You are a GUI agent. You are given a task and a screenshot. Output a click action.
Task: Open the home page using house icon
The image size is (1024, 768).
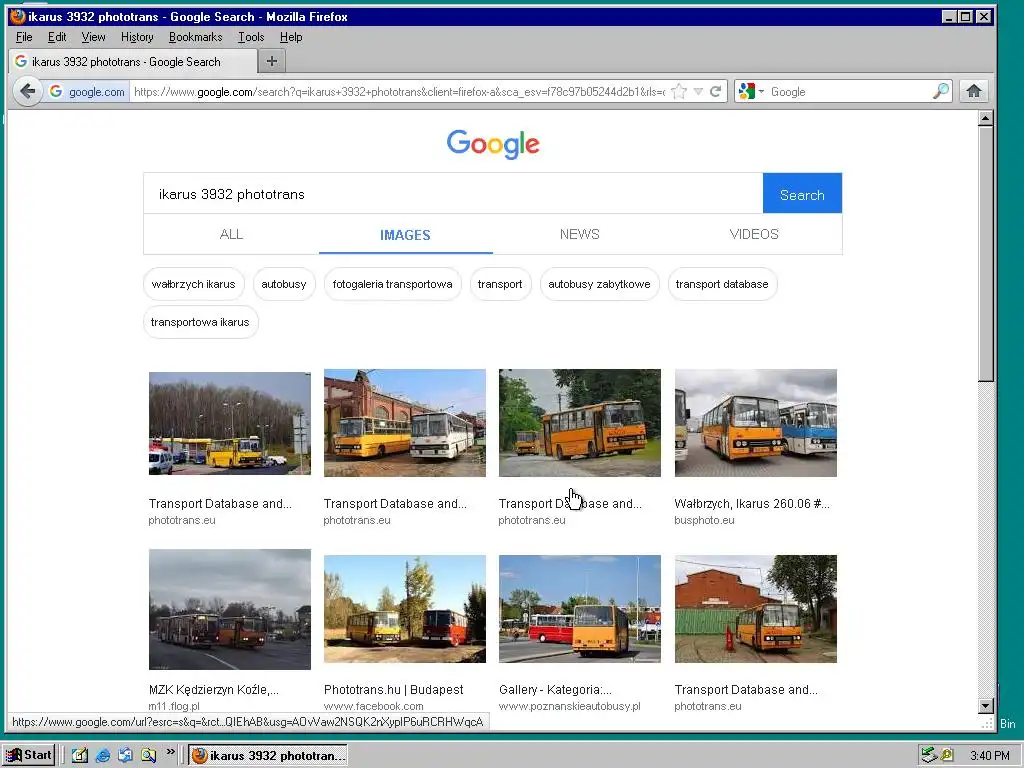pos(974,91)
